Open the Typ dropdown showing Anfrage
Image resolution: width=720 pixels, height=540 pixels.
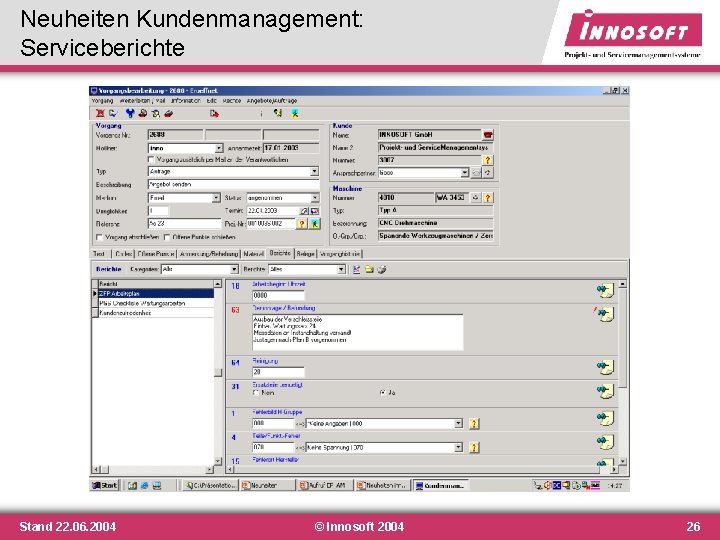314,171
